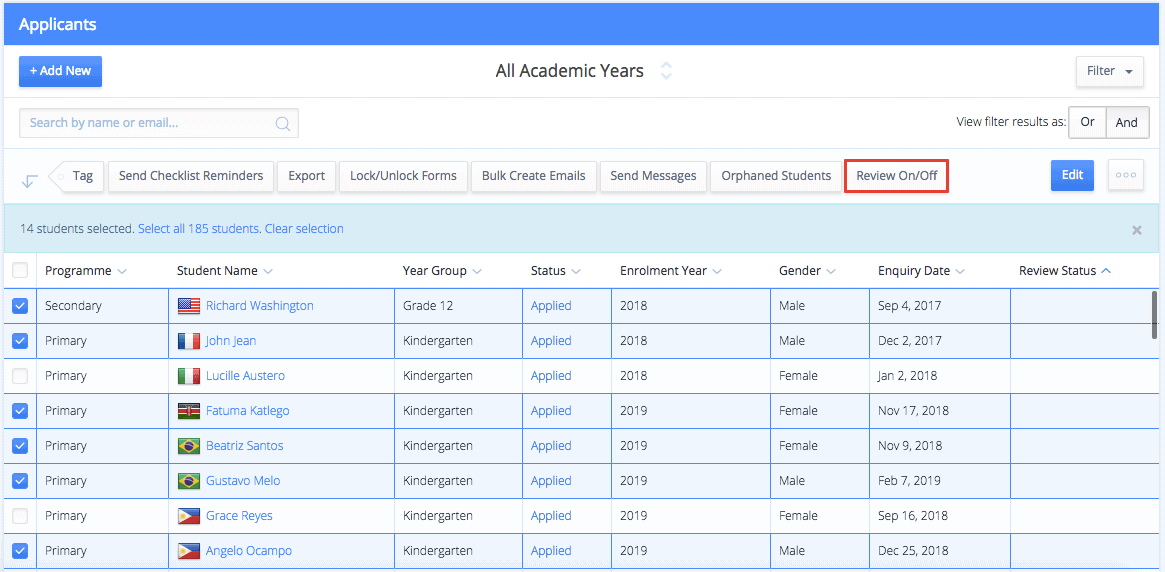This screenshot has width=1165, height=572.
Task: Switch filter results to Or
Action: click(x=1087, y=122)
